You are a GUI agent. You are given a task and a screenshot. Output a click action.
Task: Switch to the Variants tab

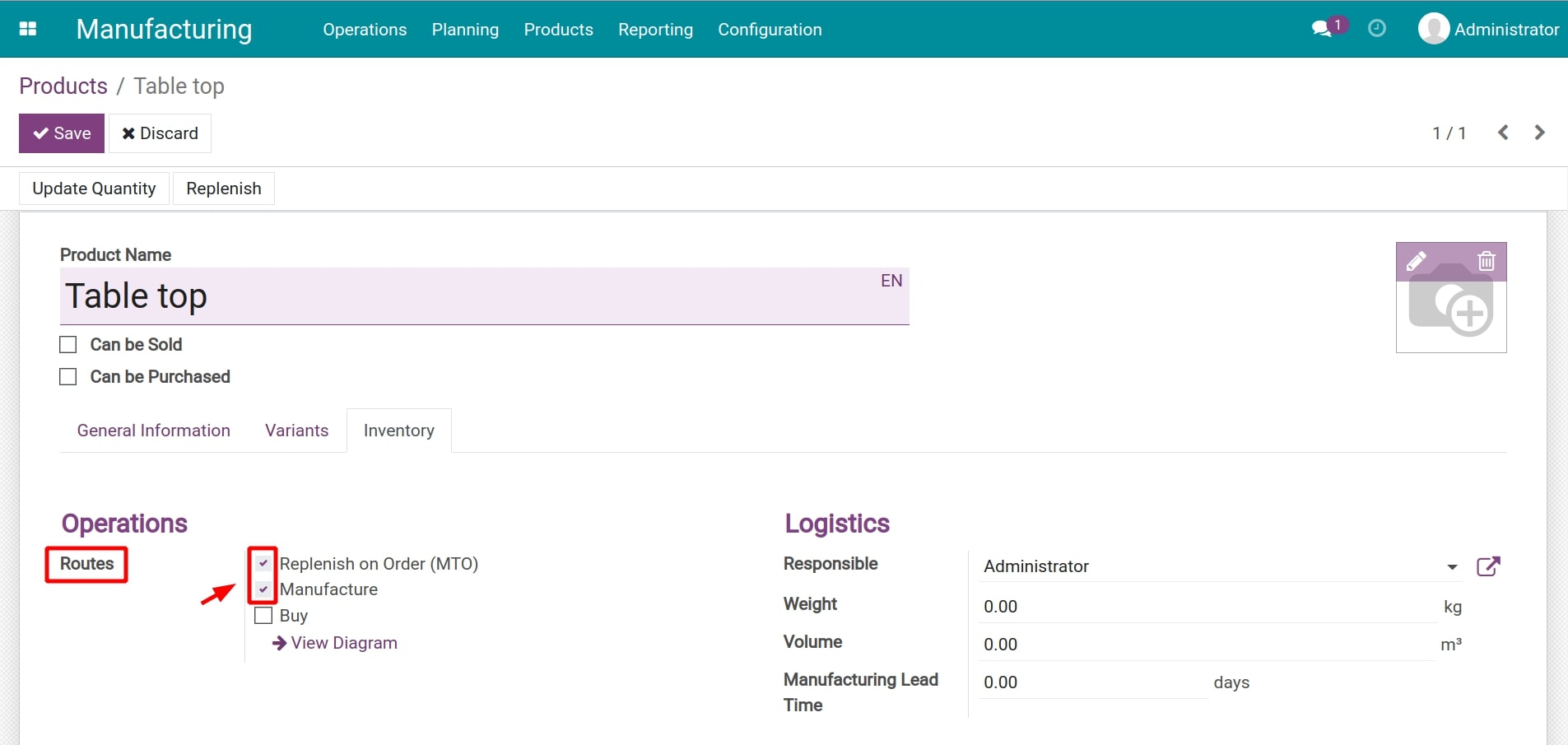tap(296, 430)
